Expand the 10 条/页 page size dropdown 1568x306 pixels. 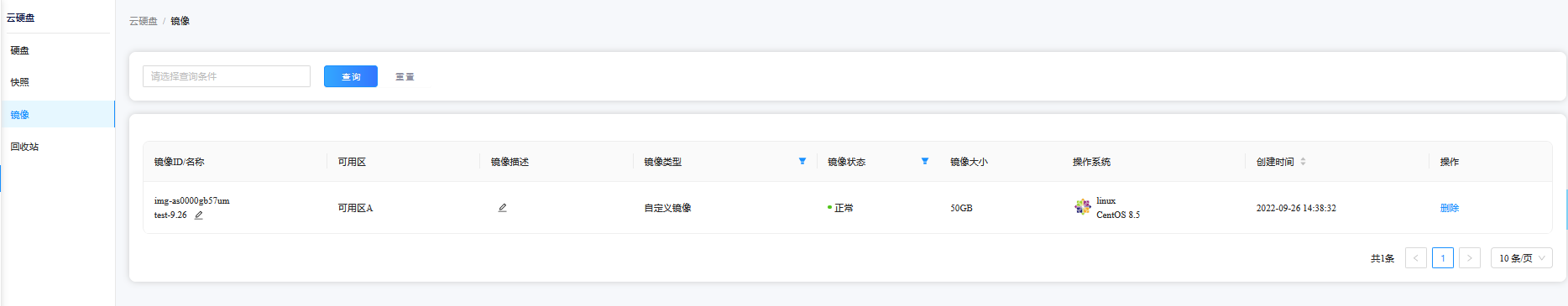click(1522, 258)
